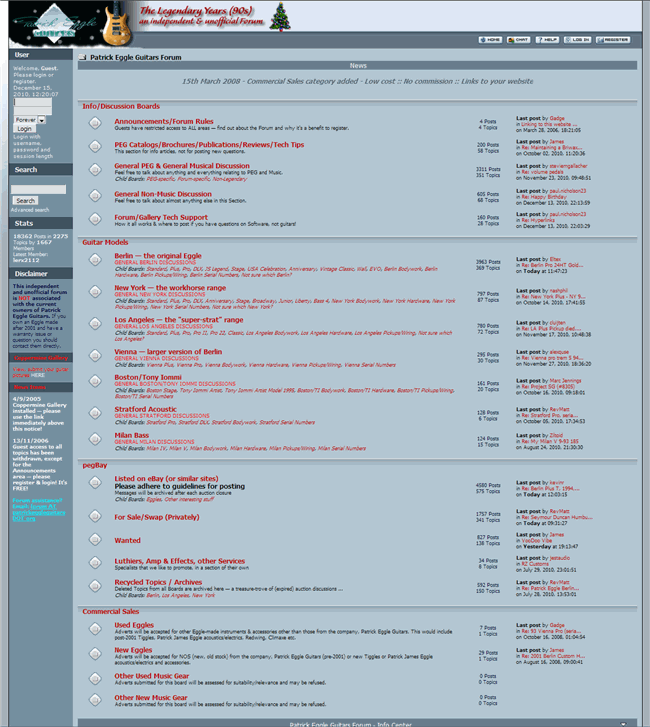This screenshot has height=727, width=650.
Task: Click board icon beside Luthiers, Amp & Effects
Action: coord(95,562)
